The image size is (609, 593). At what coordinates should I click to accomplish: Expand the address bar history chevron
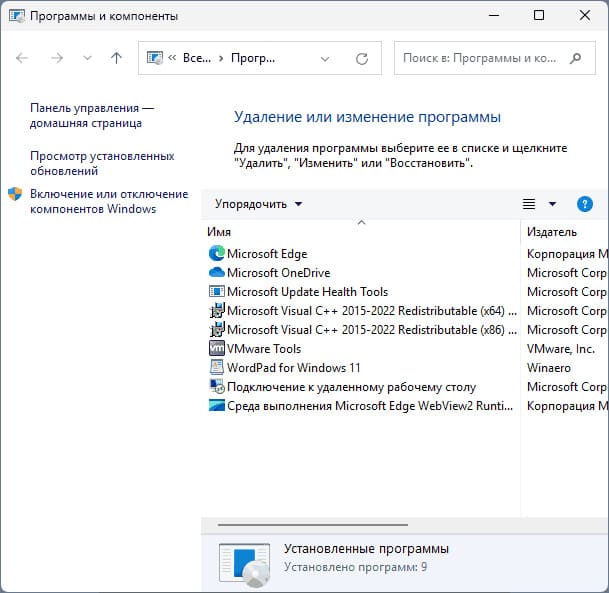tap(325, 59)
